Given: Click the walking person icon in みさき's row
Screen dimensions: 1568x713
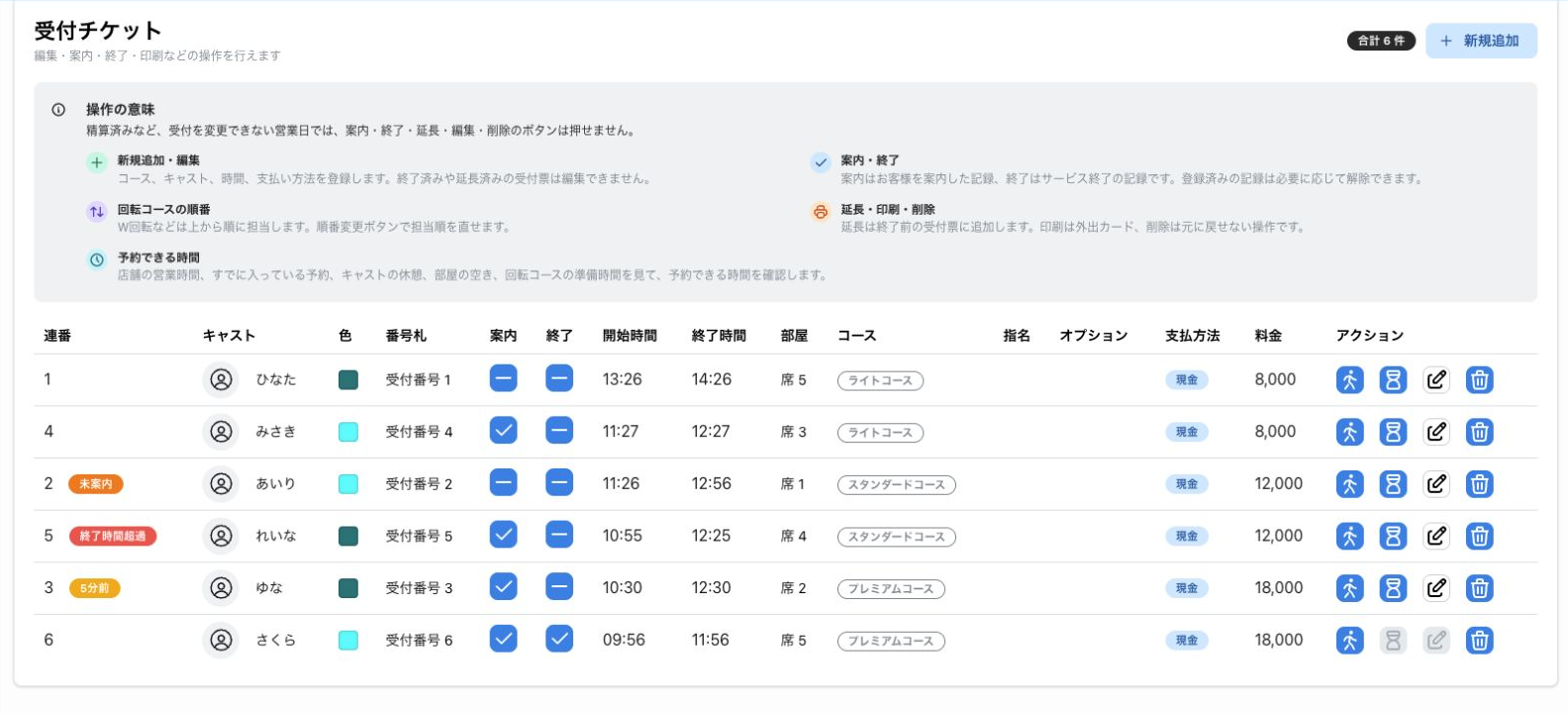Looking at the screenshot, I should click(1349, 432).
